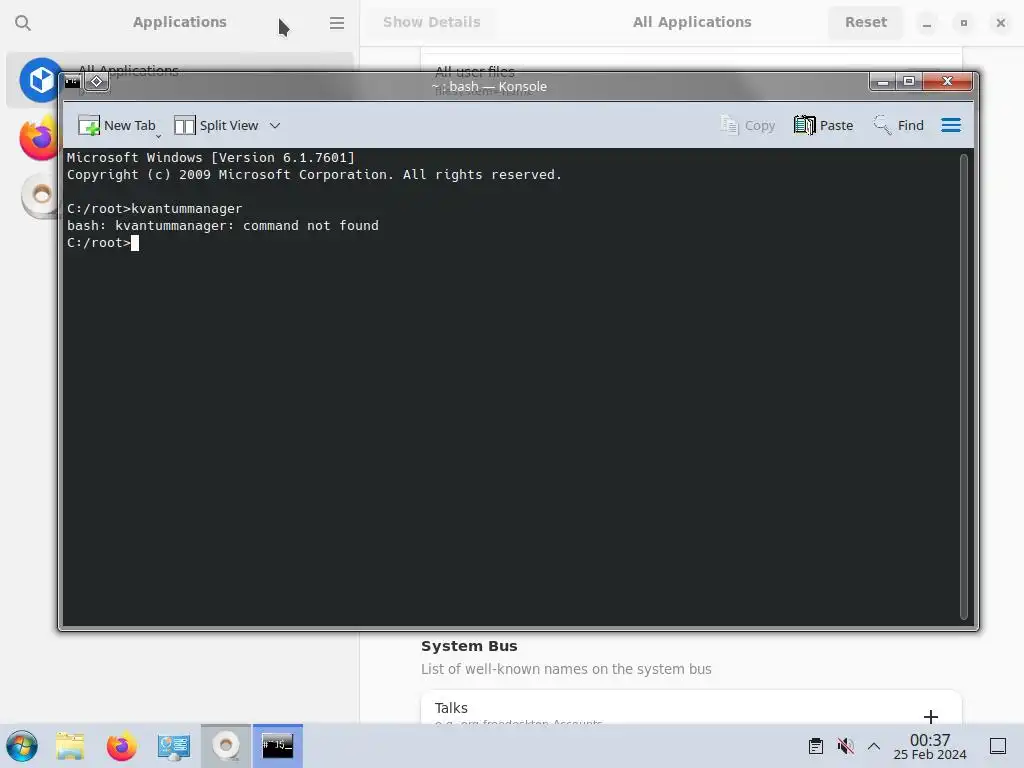
Task: Open the clipboard tray icon
Action: pyautogui.click(x=816, y=746)
